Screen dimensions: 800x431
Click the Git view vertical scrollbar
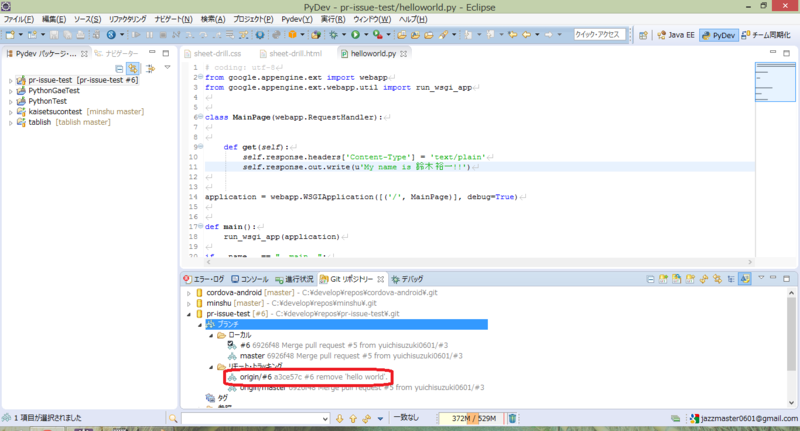[791, 334]
